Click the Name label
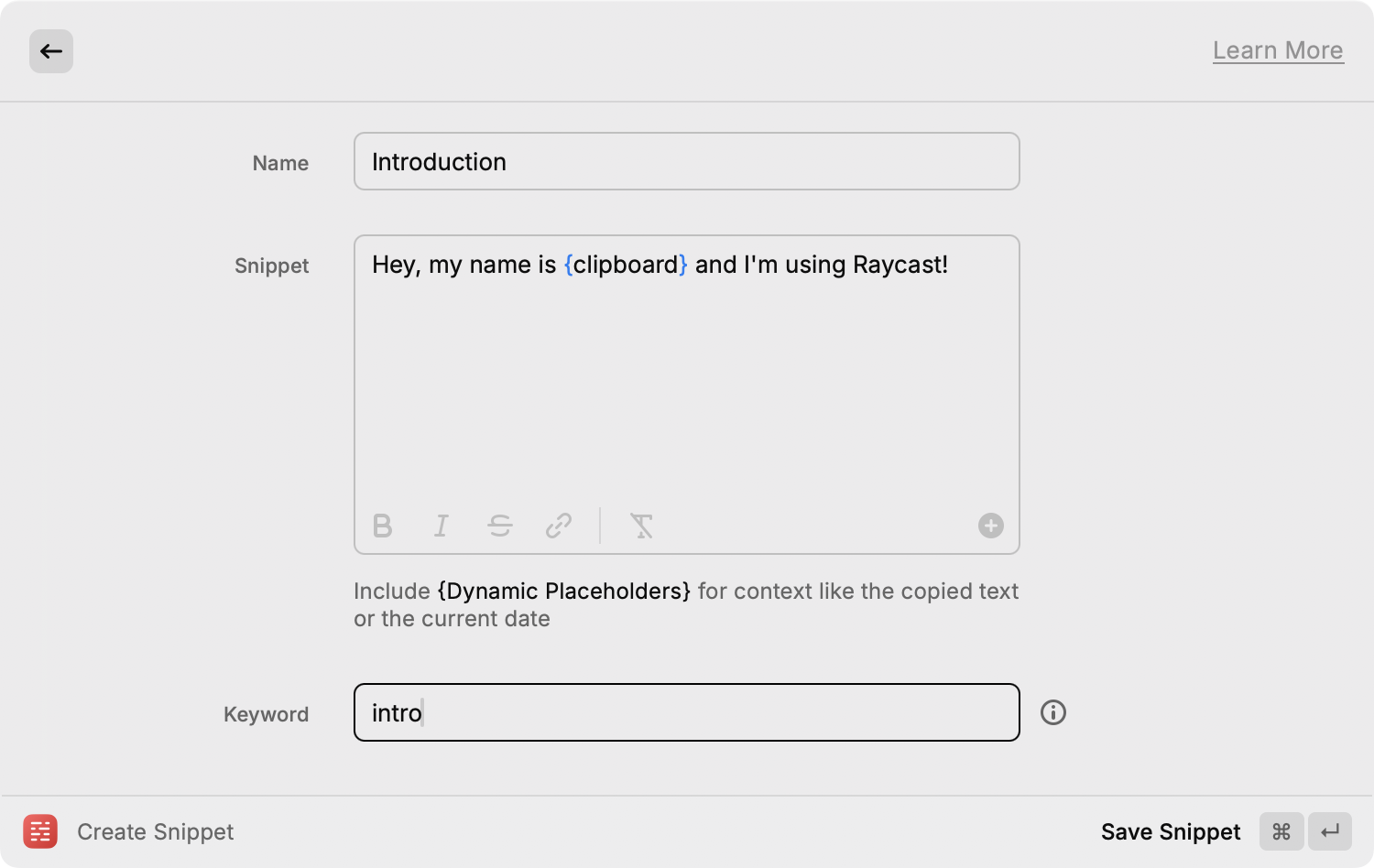 pos(280,162)
